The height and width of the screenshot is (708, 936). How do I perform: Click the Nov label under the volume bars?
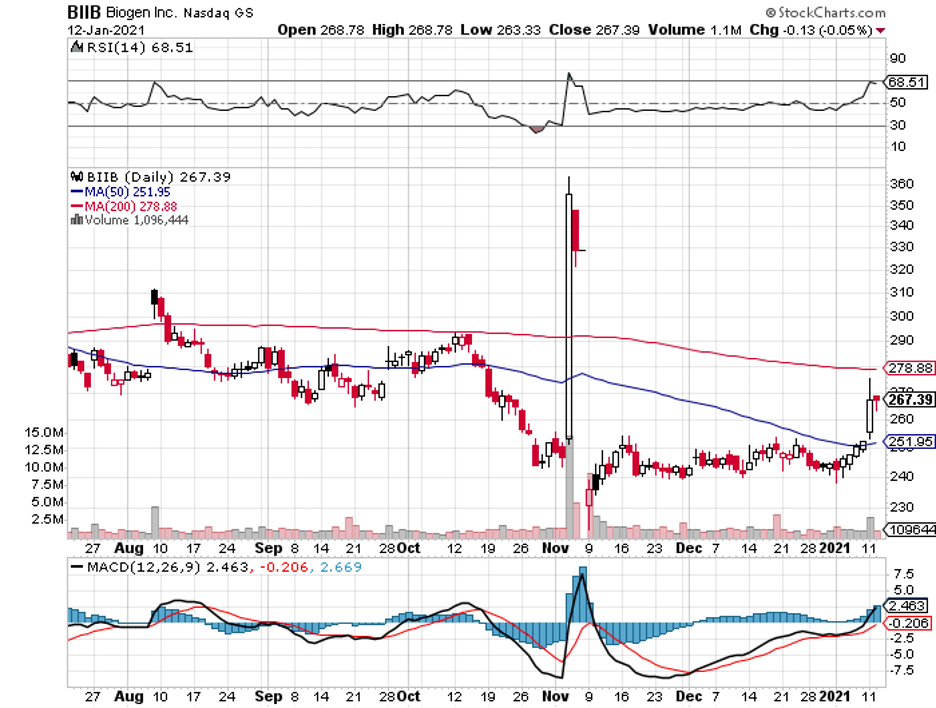[x=556, y=548]
